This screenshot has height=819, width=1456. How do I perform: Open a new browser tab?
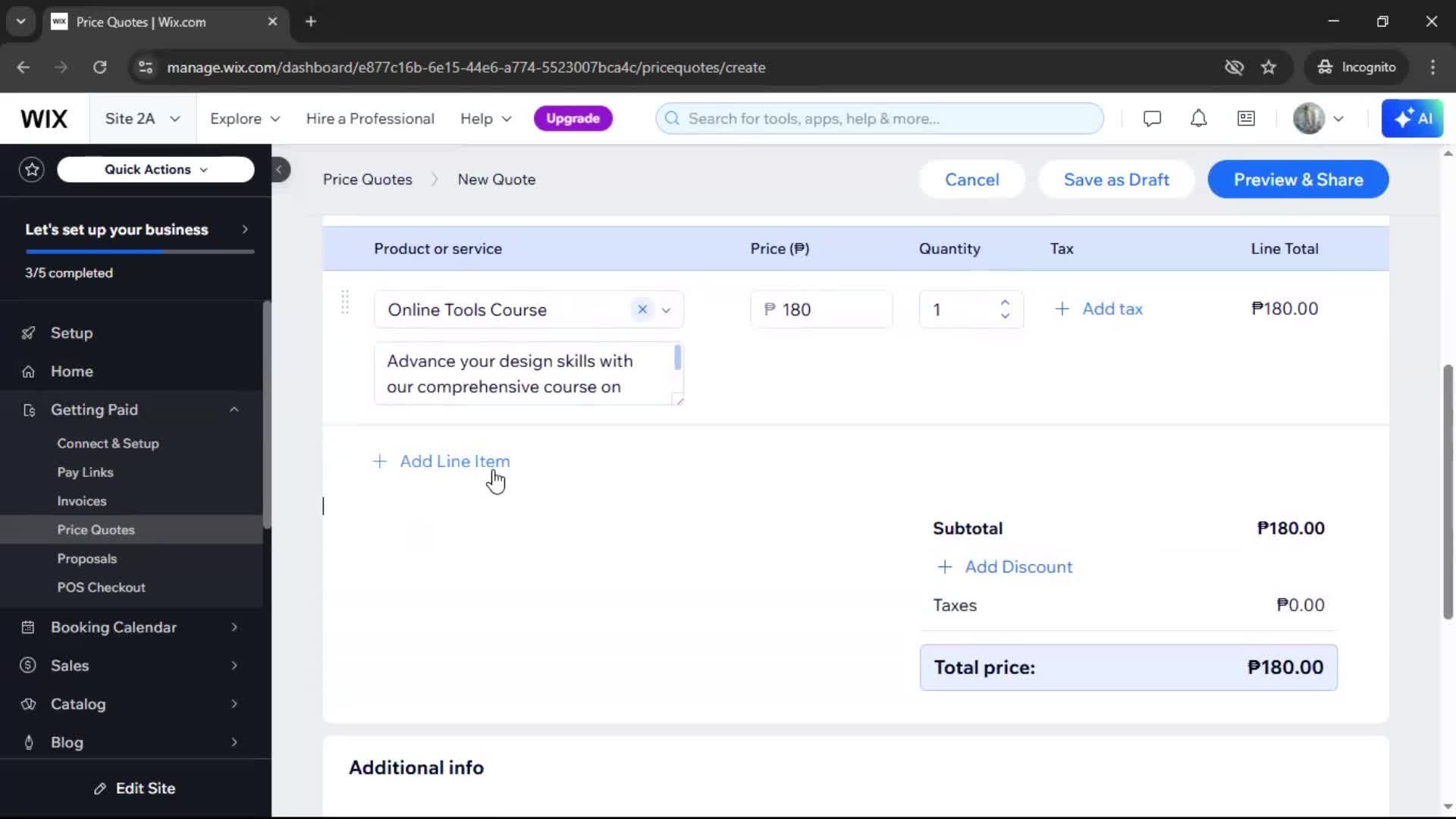(x=311, y=22)
